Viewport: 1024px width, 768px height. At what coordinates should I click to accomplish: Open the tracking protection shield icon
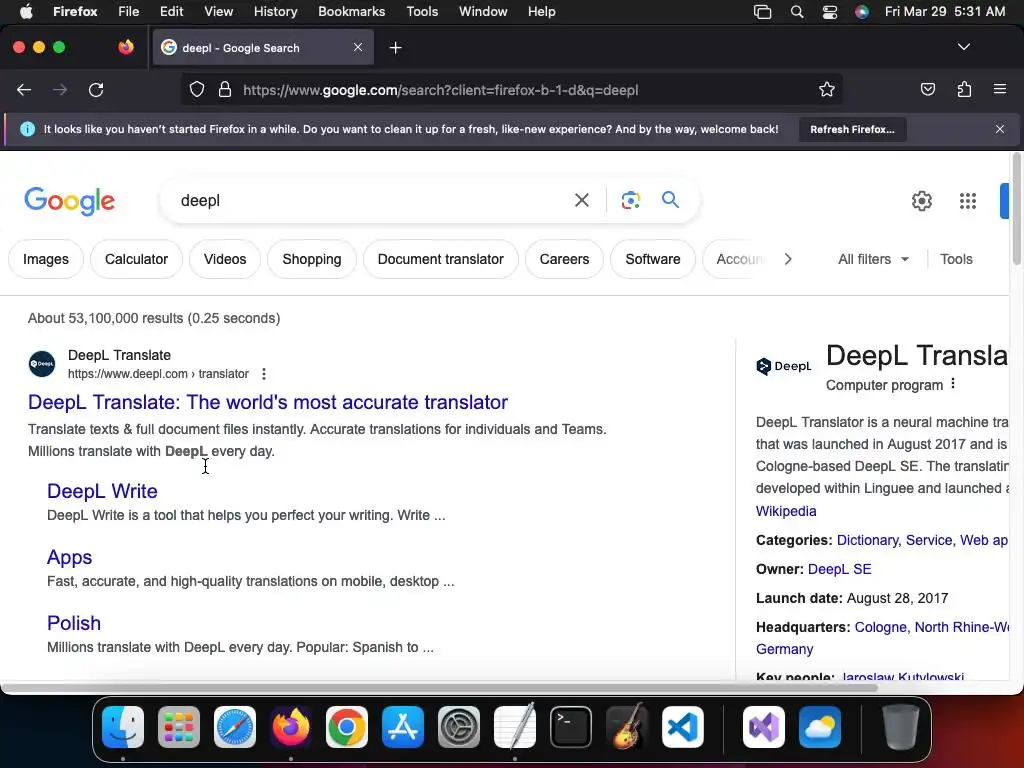coord(197,89)
